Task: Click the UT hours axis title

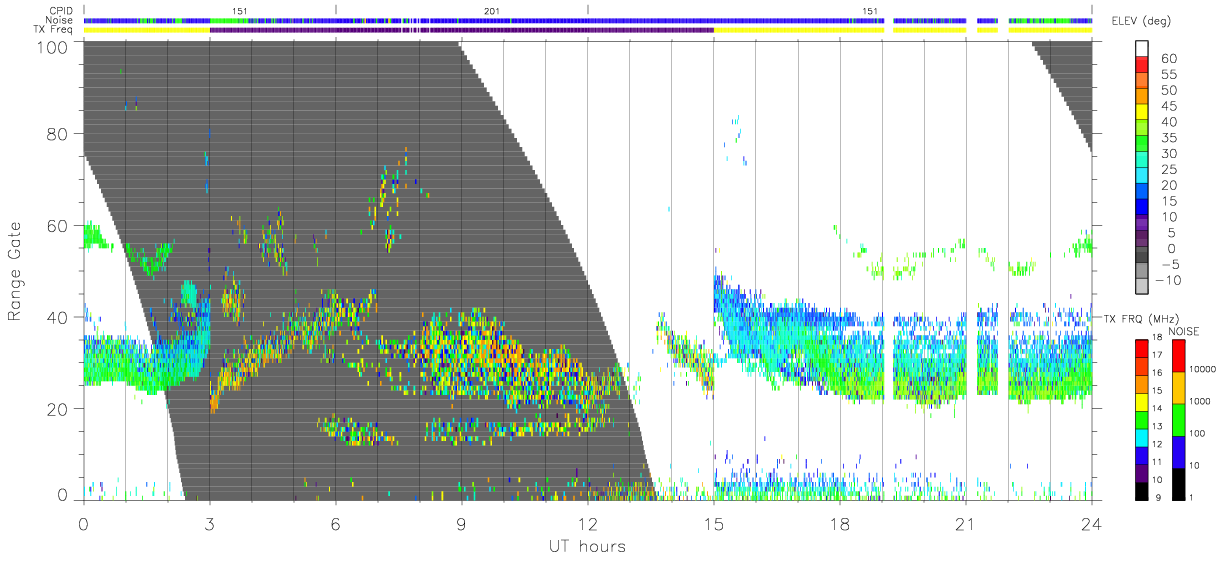Action: (x=587, y=546)
